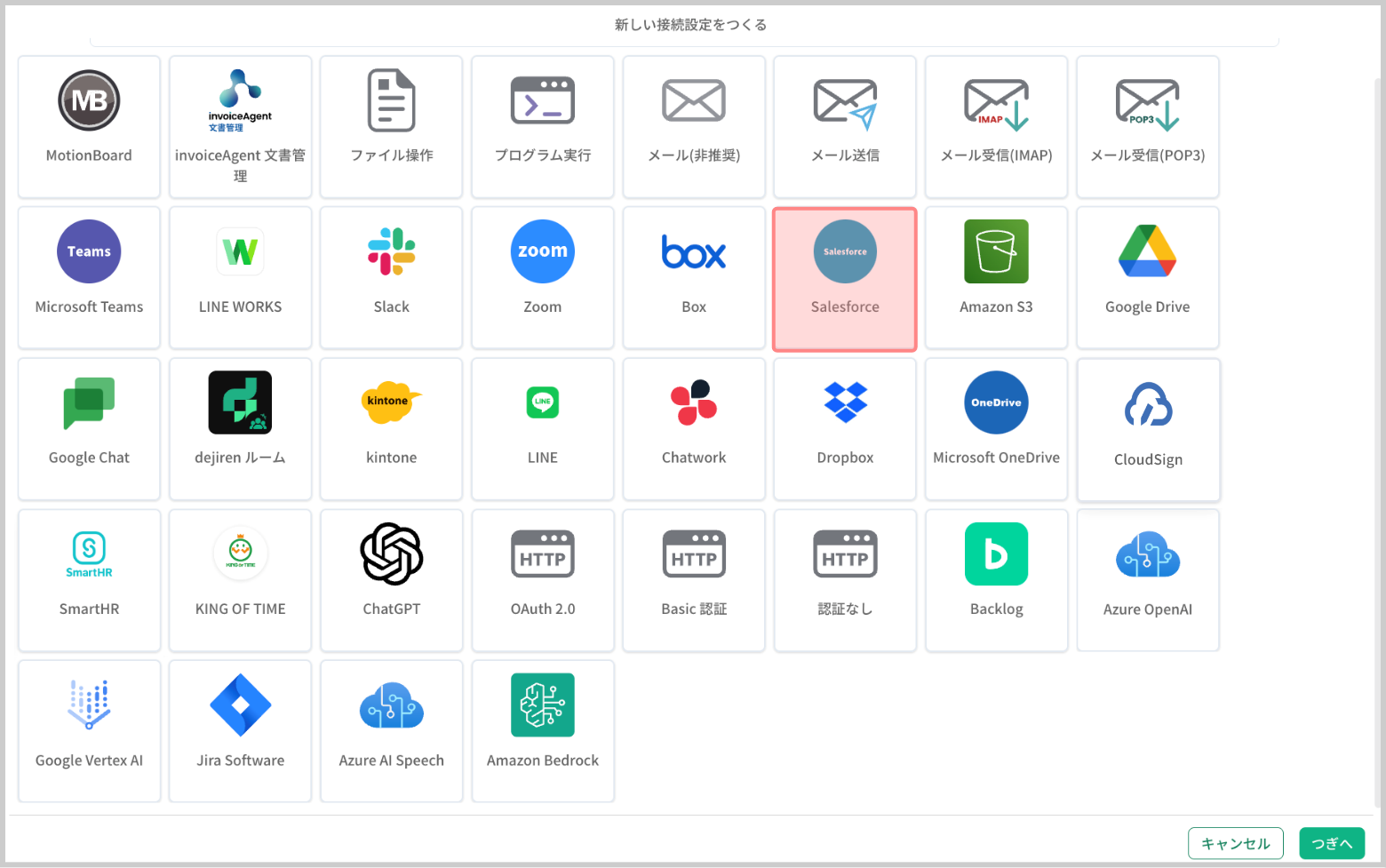Choose the Amazon Bedrock tile
Image resolution: width=1386 pixels, height=868 pixels.
point(543,731)
